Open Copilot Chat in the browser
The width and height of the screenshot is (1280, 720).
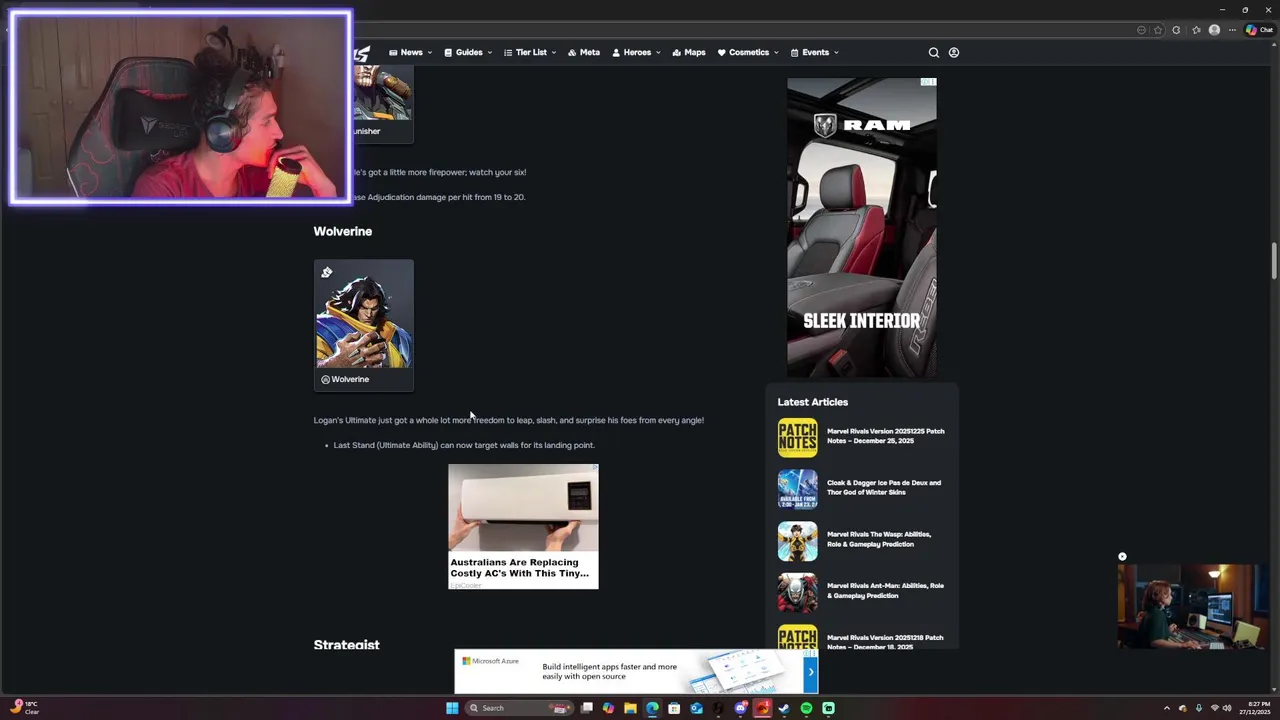coord(1259,30)
